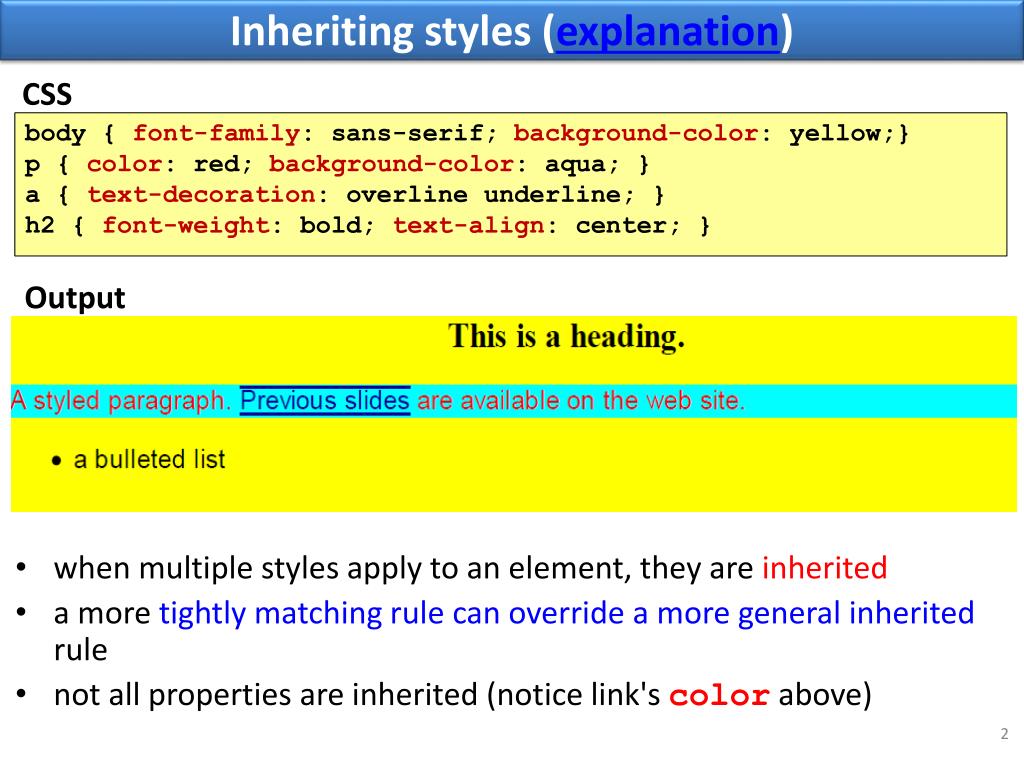The width and height of the screenshot is (1024, 768).
Task: Click the 'a { text-decoration' code line
Action: point(345,195)
